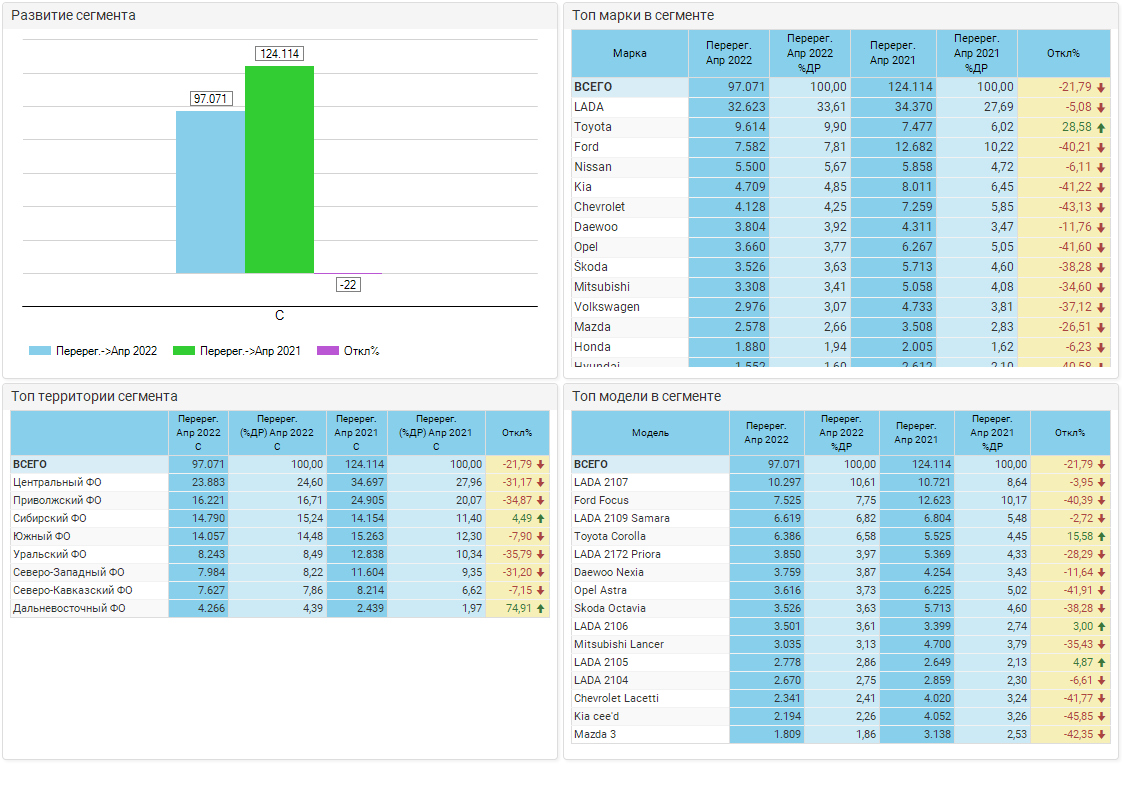Select the green 124.114 chart bar
The width and height of the screenshot is (1122, 793).
pos(279,170)
